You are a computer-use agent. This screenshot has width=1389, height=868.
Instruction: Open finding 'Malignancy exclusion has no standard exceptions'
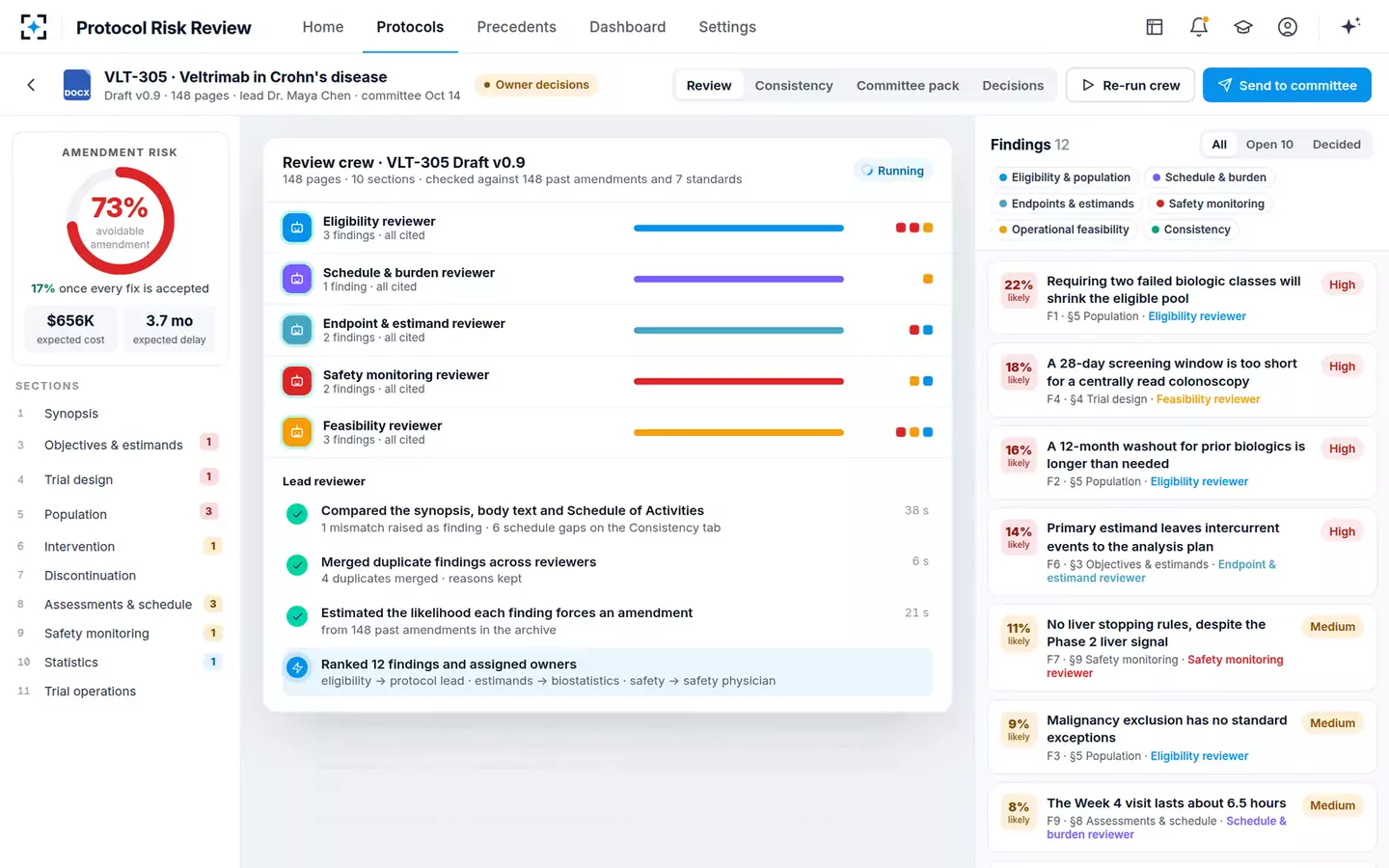coord(1183,737)
